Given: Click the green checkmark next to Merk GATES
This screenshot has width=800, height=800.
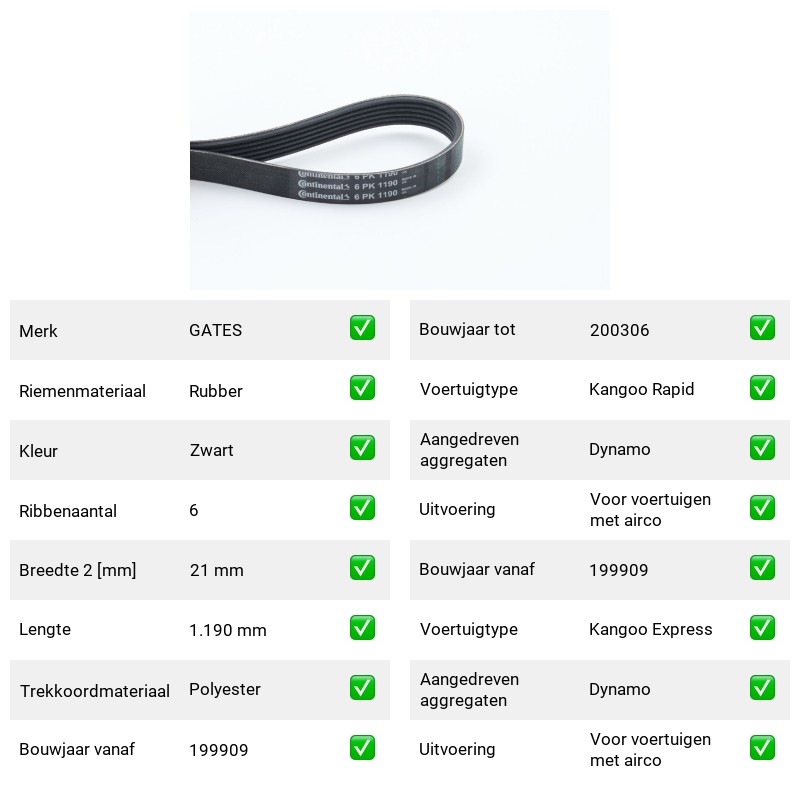Looking at the screenshot, I should click(x=362, y=328).
